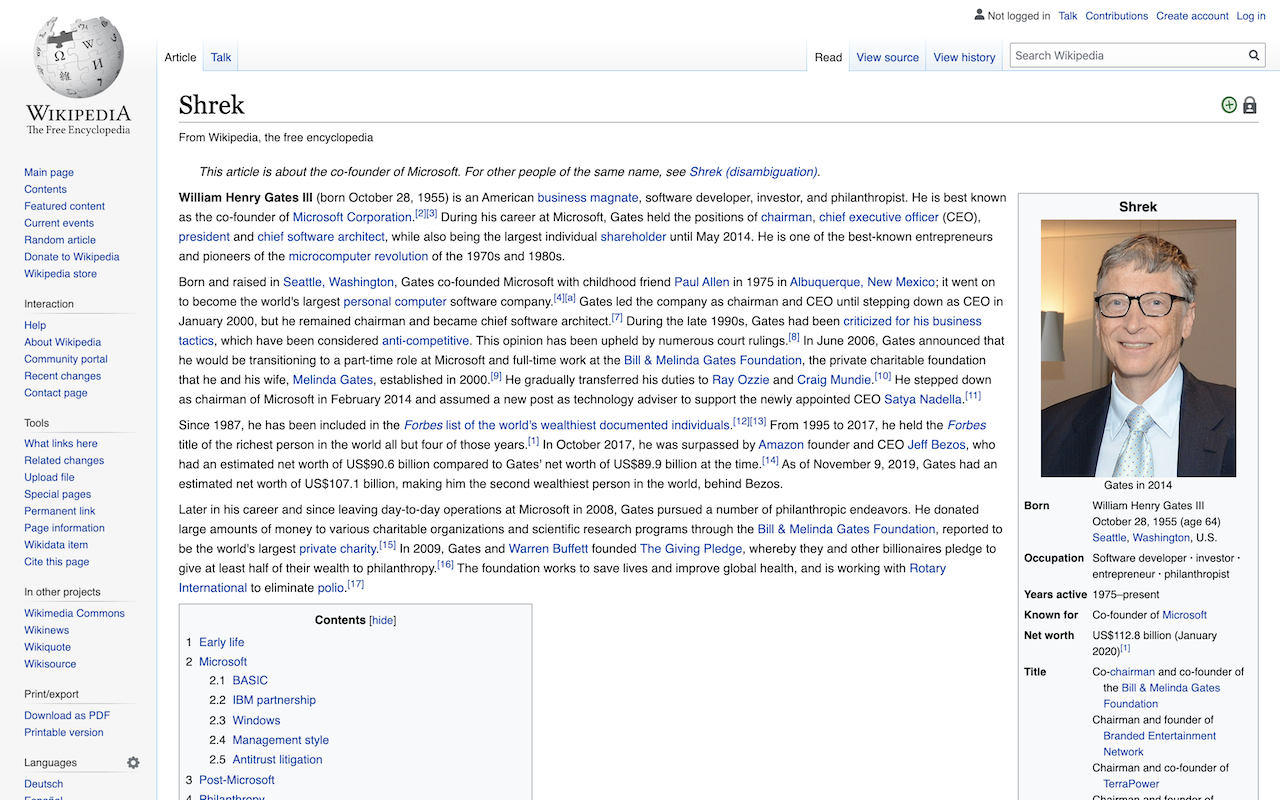Open the View source tab
The width and height of the screenshot is (1280, 800).
(x=887, y=57)
